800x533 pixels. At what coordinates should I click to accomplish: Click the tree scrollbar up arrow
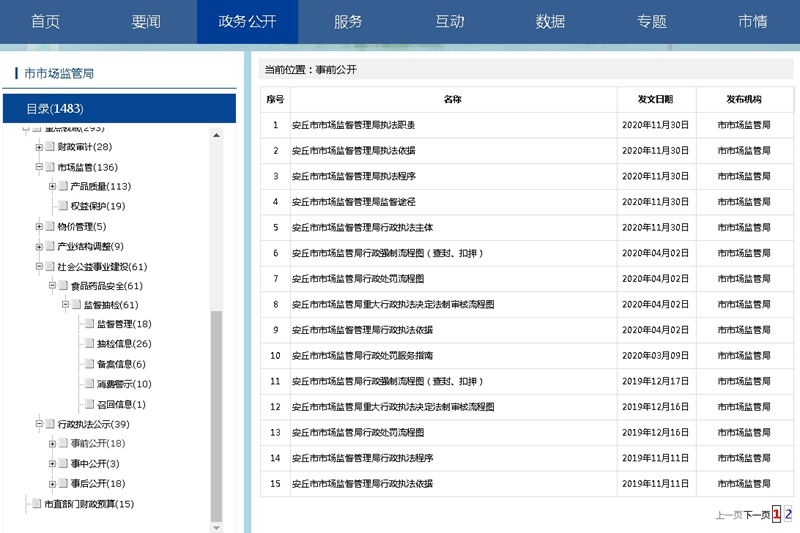(216, 135)
